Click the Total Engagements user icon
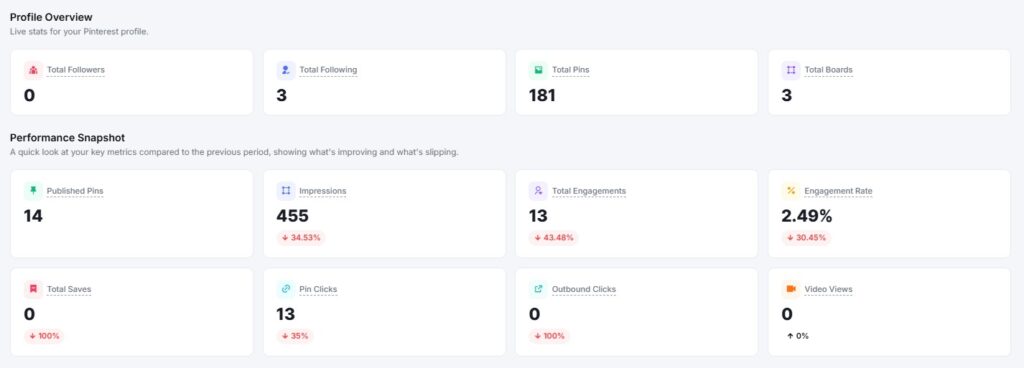Screen dimensions: 1024x368 [x=538, y=191]
